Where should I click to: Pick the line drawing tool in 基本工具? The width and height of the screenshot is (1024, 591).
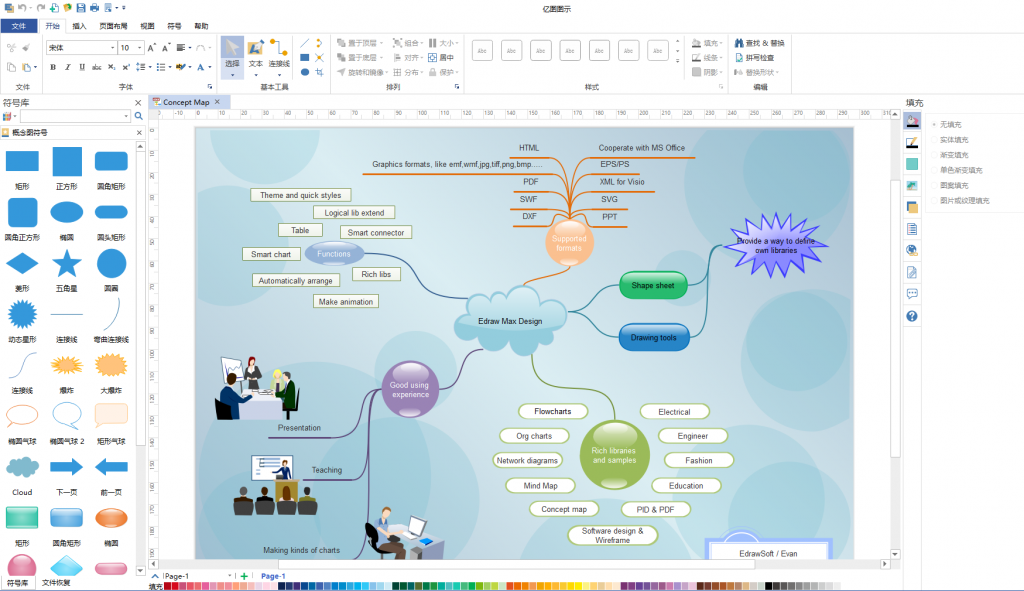click(305, 43)
